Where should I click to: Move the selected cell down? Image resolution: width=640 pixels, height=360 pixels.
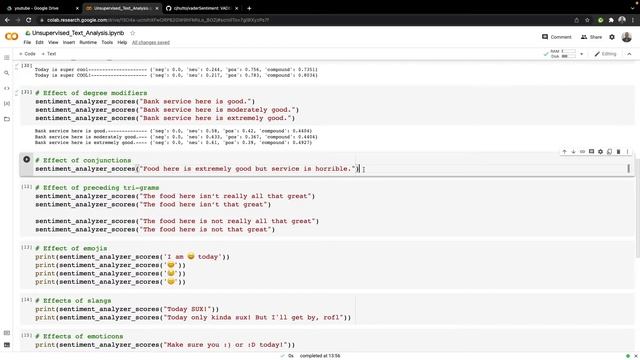click(573, 152)
